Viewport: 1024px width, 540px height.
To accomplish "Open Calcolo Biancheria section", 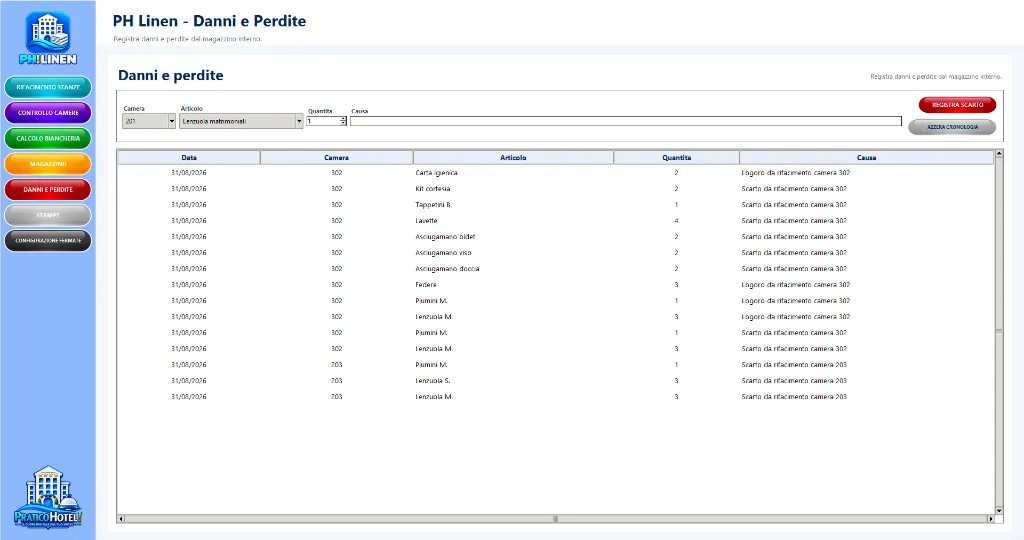I will click(x=48, y=138).
